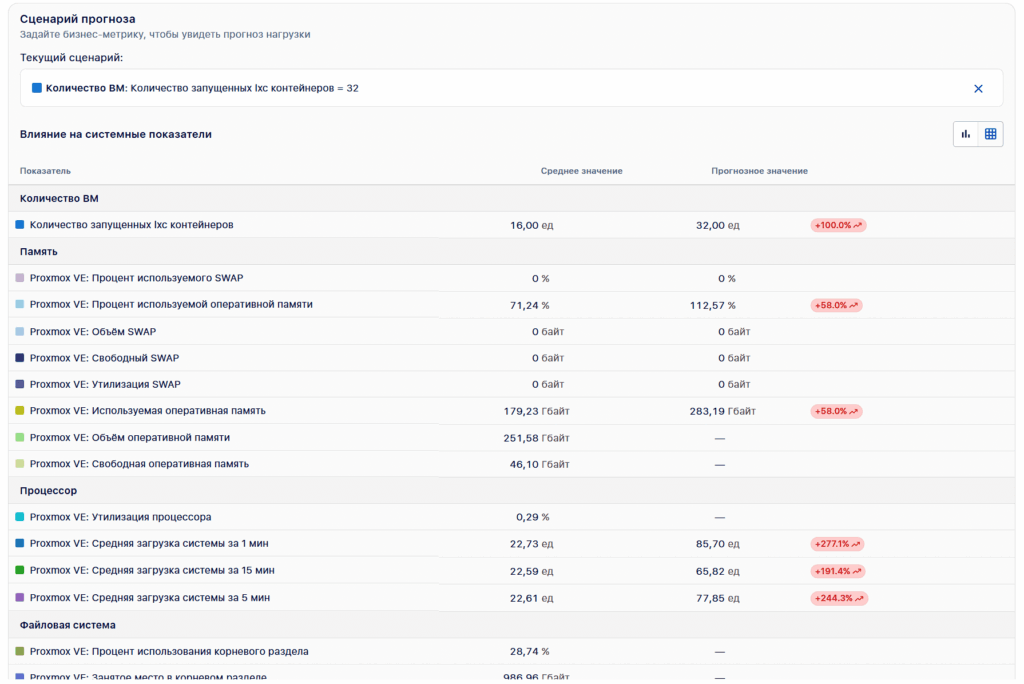Viewport: 1024px width, 684px height.
Task: Switch to bar chart view
Action: [x=966, y=134]
